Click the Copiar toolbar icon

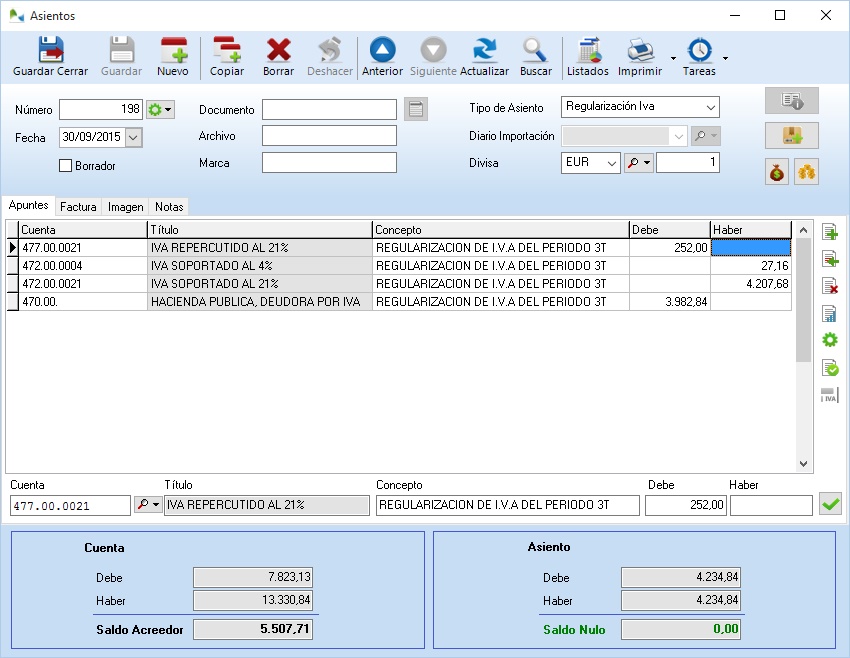coord(227,57)
